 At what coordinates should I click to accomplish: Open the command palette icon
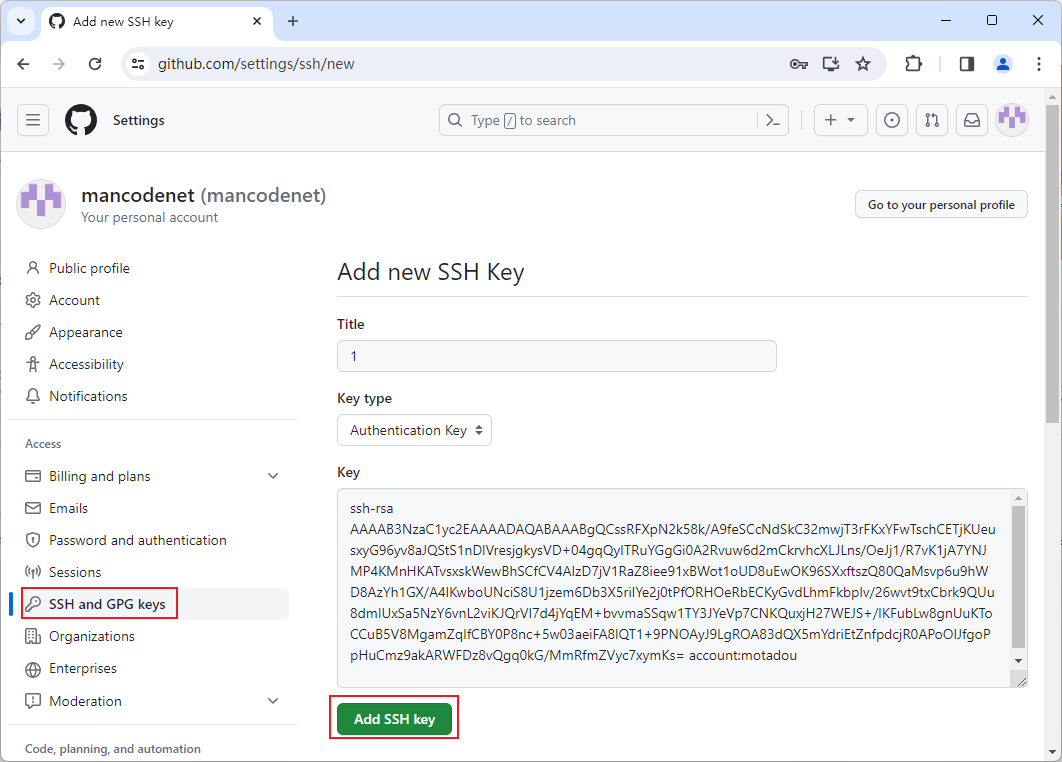[x=772, y=120]
